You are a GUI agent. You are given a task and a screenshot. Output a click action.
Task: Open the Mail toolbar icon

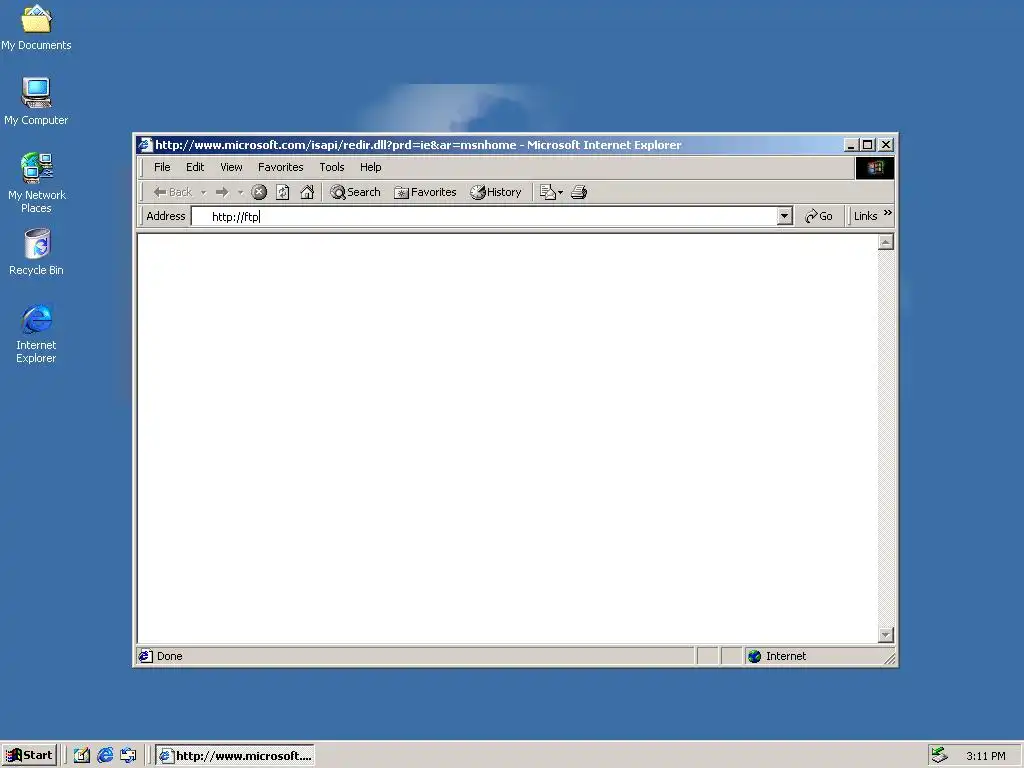click(x=547, y=192)
